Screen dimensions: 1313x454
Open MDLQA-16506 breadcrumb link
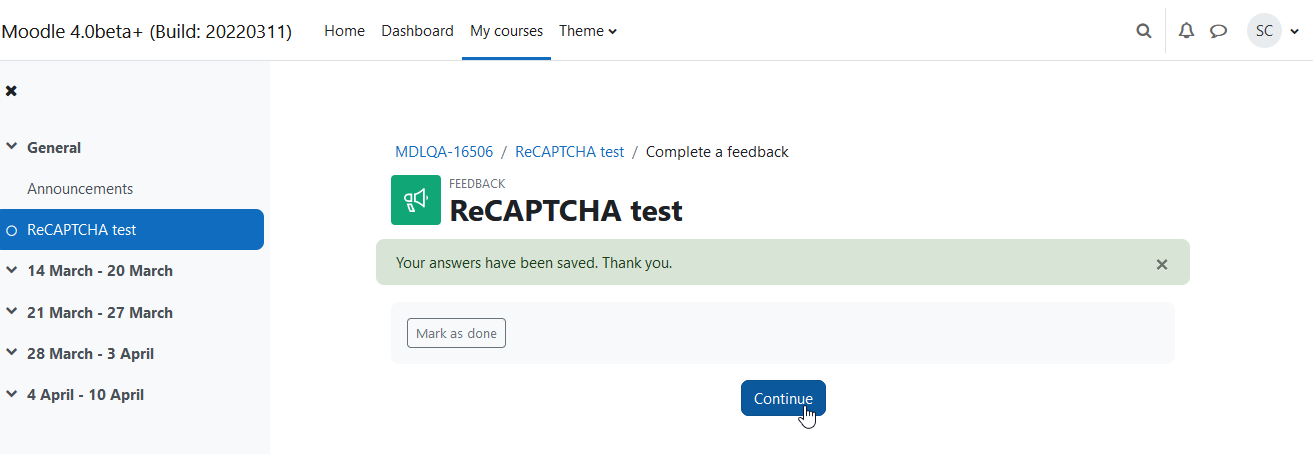click(444, 152)
